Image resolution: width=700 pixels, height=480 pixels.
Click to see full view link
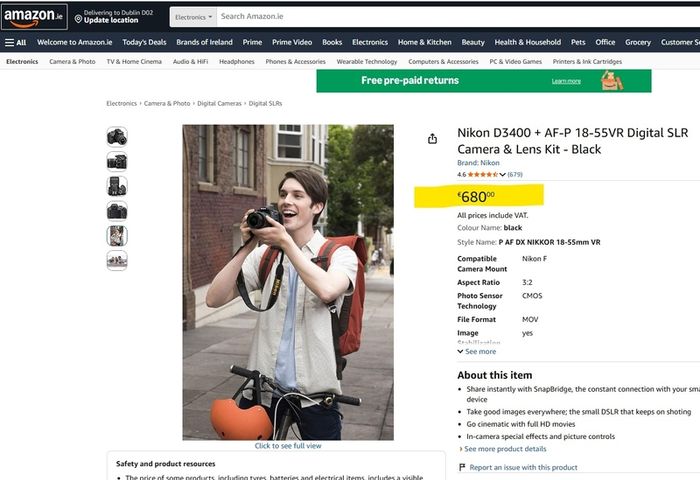(288, 446)
